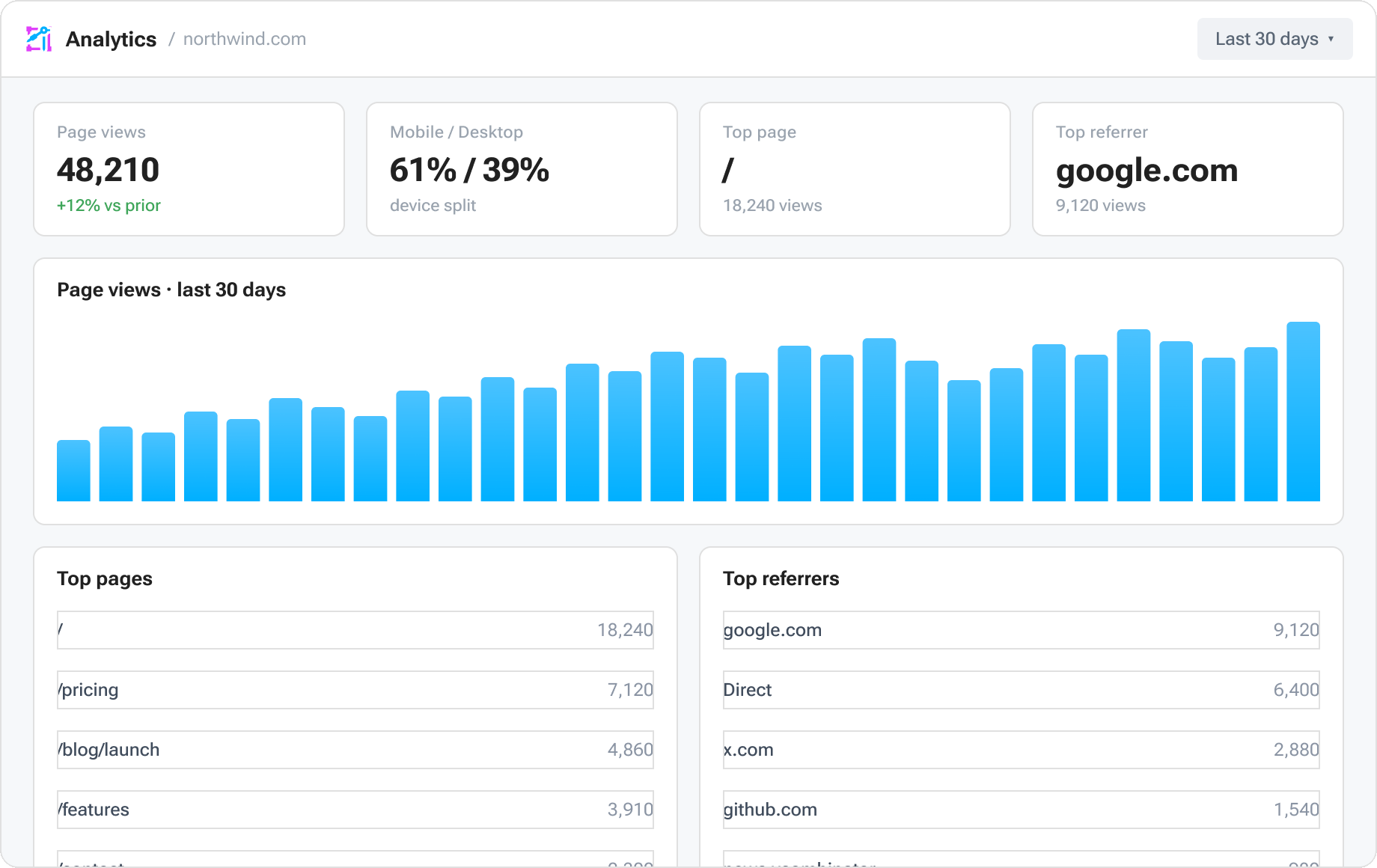Click the Analytics logo icon
Viewport: 1377px width, 868px height.
[x=39, y=39]
